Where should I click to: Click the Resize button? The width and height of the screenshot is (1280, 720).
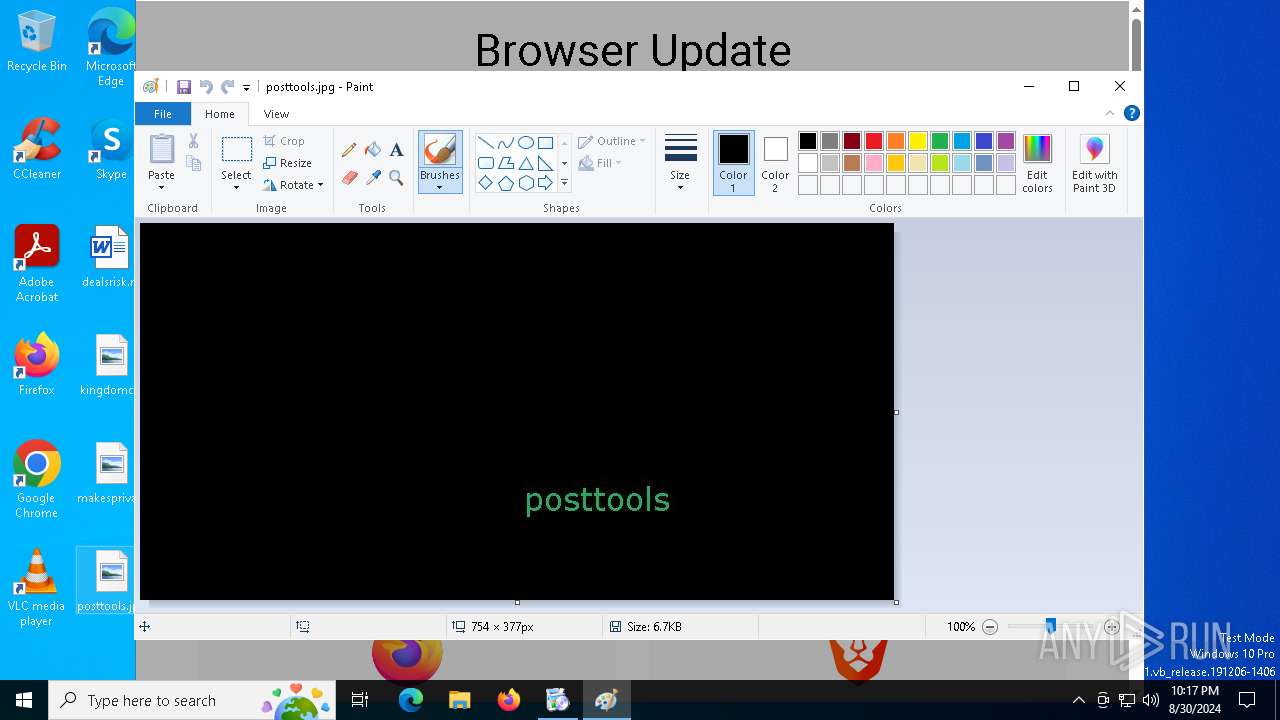pyautogui.click(x=288, y=163)
